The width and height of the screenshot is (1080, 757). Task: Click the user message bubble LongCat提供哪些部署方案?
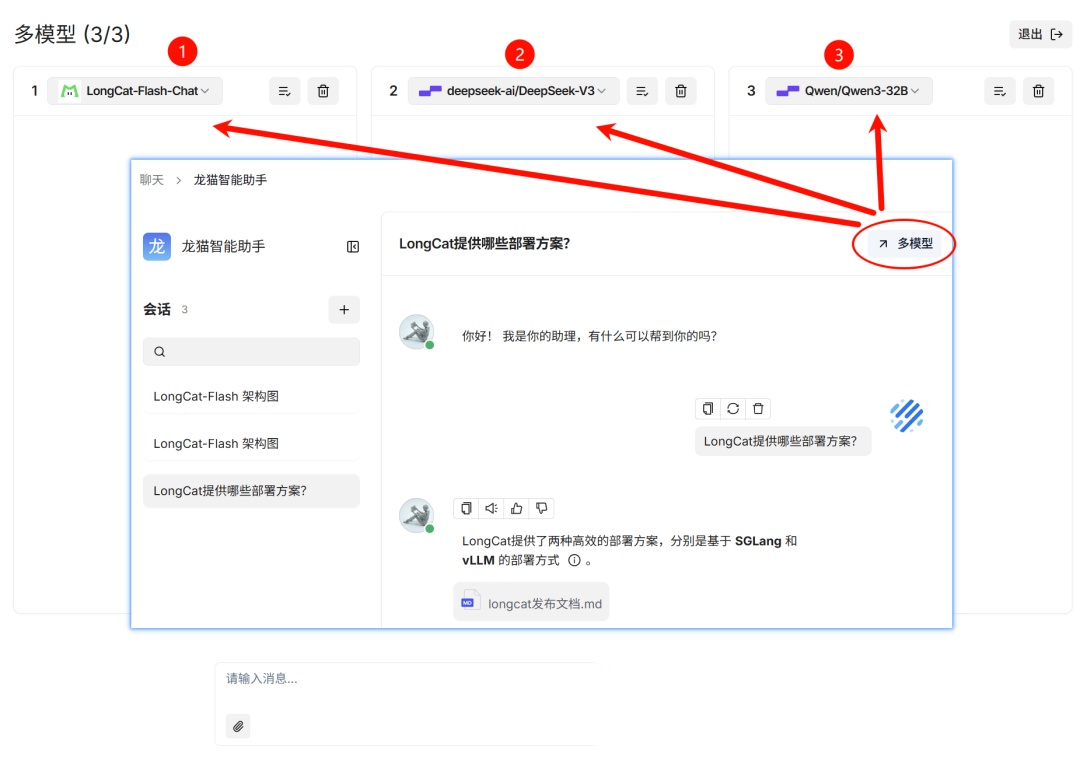coord(782,442)
